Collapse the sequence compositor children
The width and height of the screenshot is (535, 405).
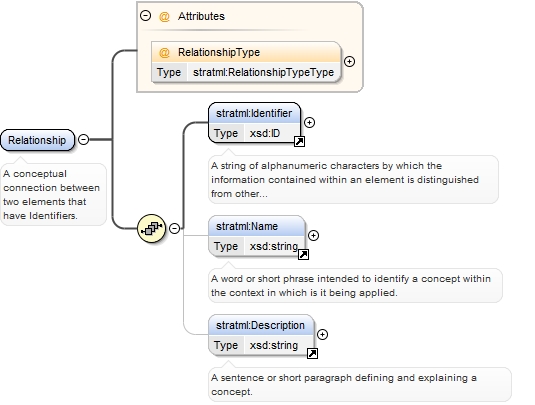tap(174, 228)
